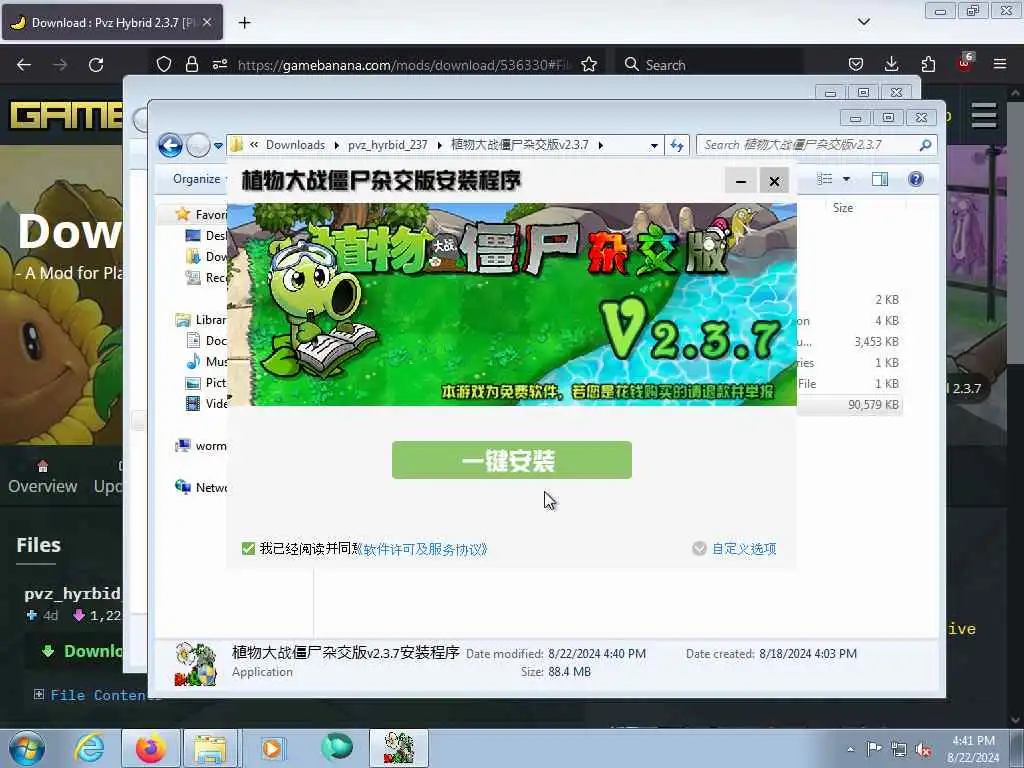Open Music library in navigation pane

coord(206,361)
